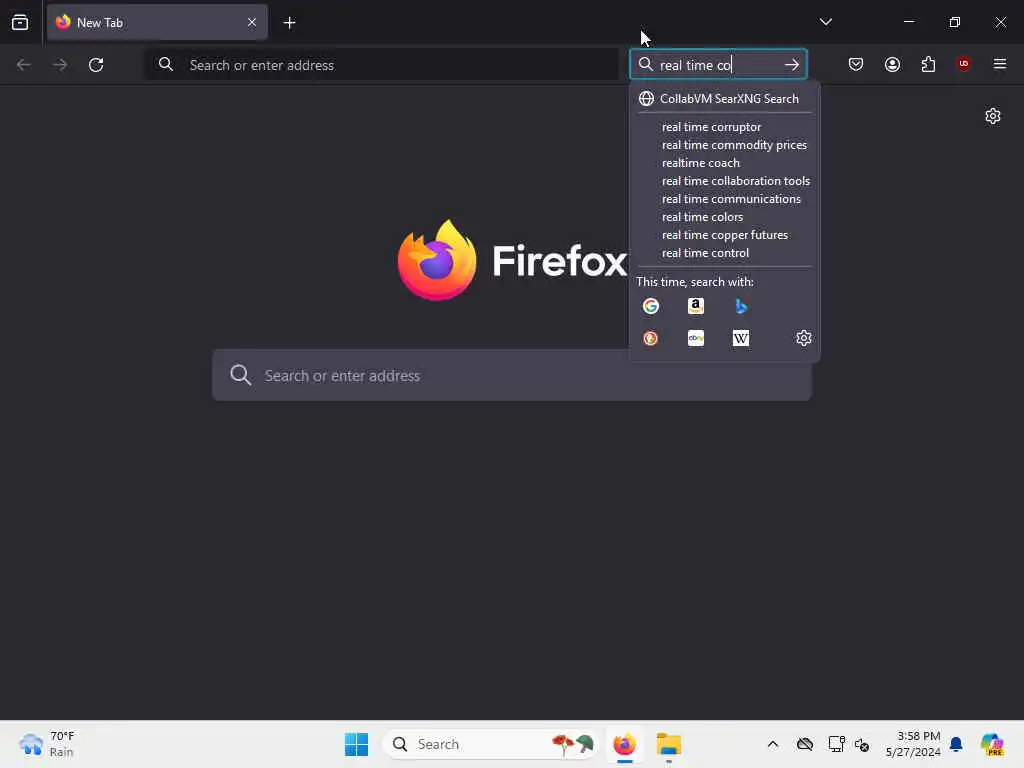Click the center page search field
The image size is (1024, 768).
[511, 376]
